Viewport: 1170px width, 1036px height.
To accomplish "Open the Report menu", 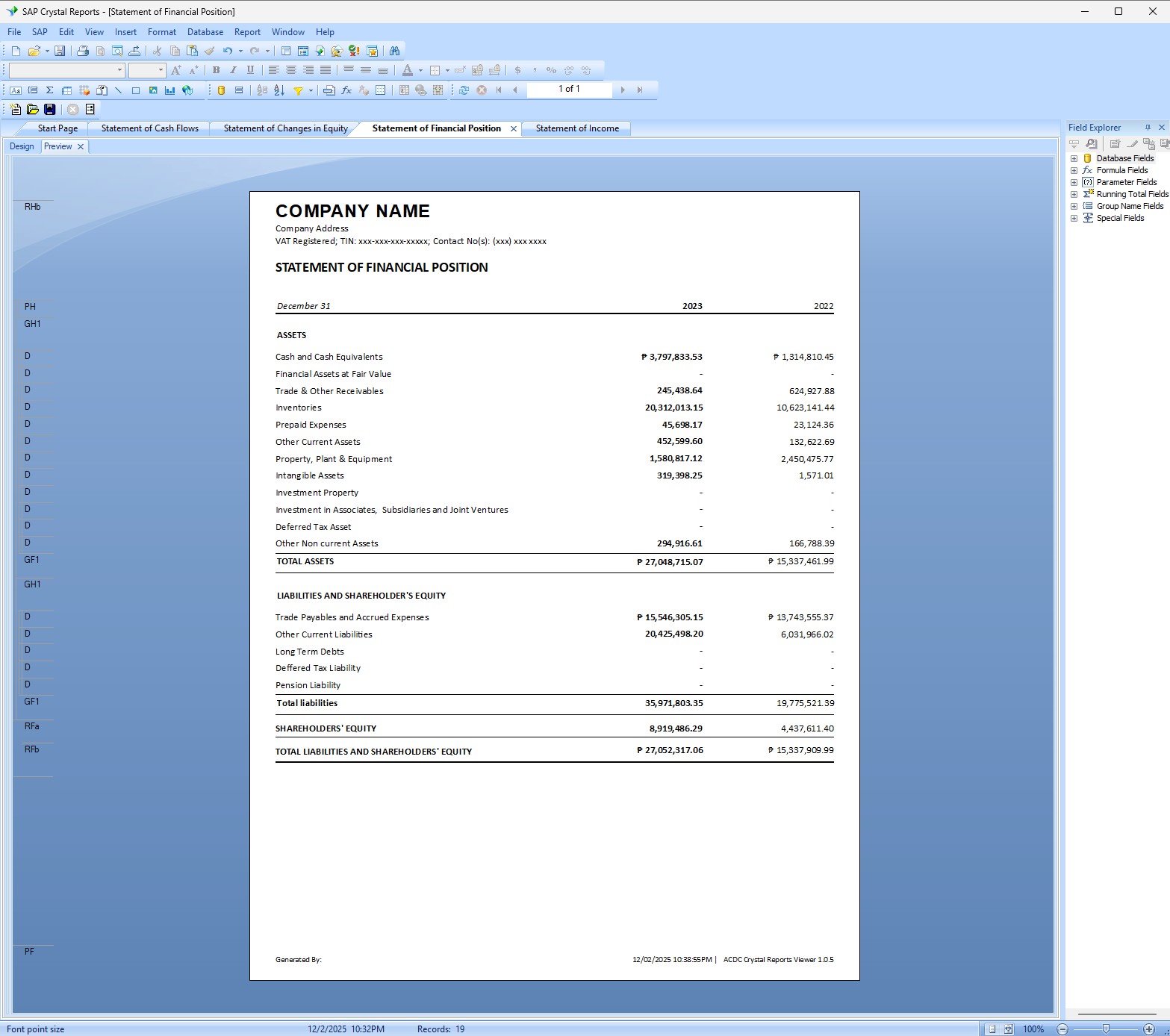I will click(x=247, y=32).
